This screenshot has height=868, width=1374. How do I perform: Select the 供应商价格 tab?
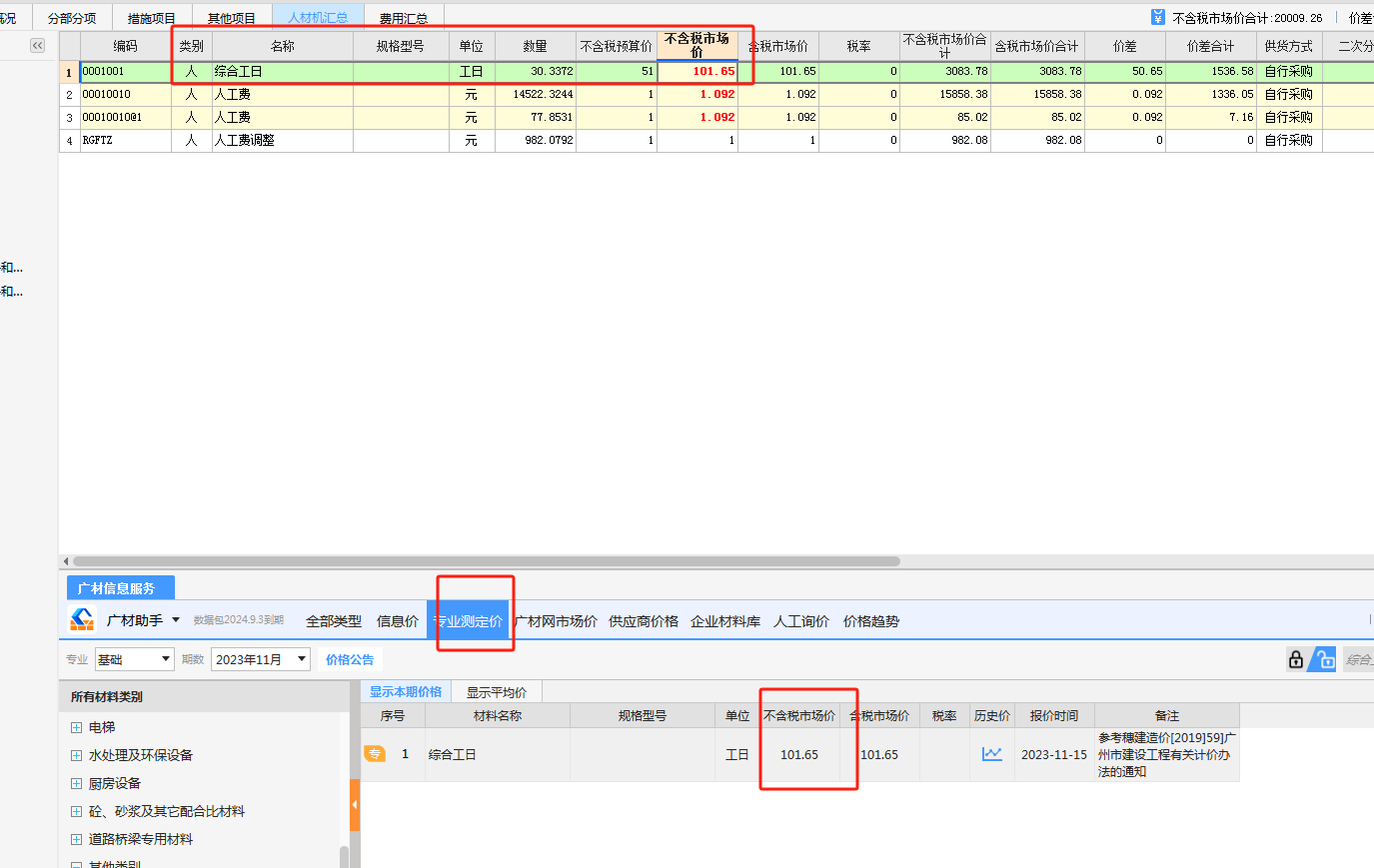[x=644, y=621]
